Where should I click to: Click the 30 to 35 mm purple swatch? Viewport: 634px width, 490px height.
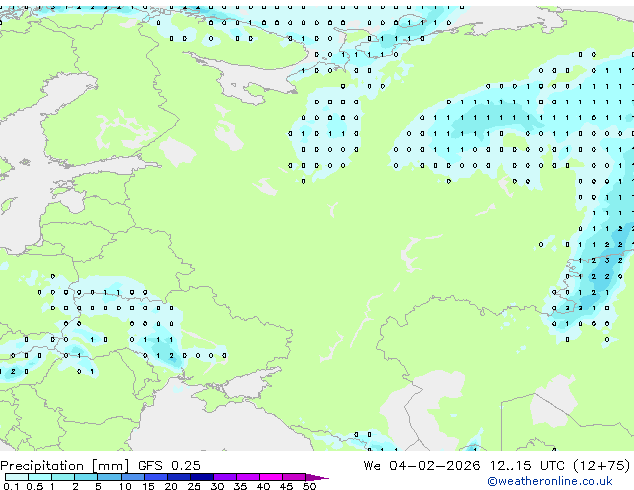click(x=225, y=477)
